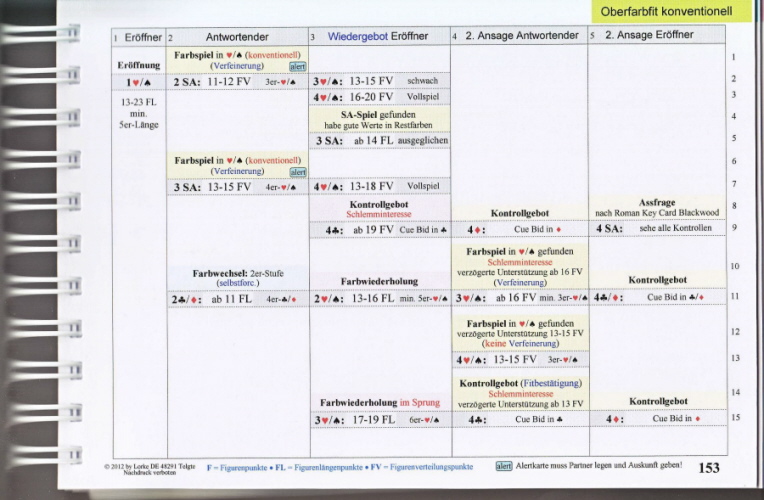This screenshot has height=500, width=764.
Task: Click the 'Farbwiederholung' heading above row 11
Action: click(379, 281)
